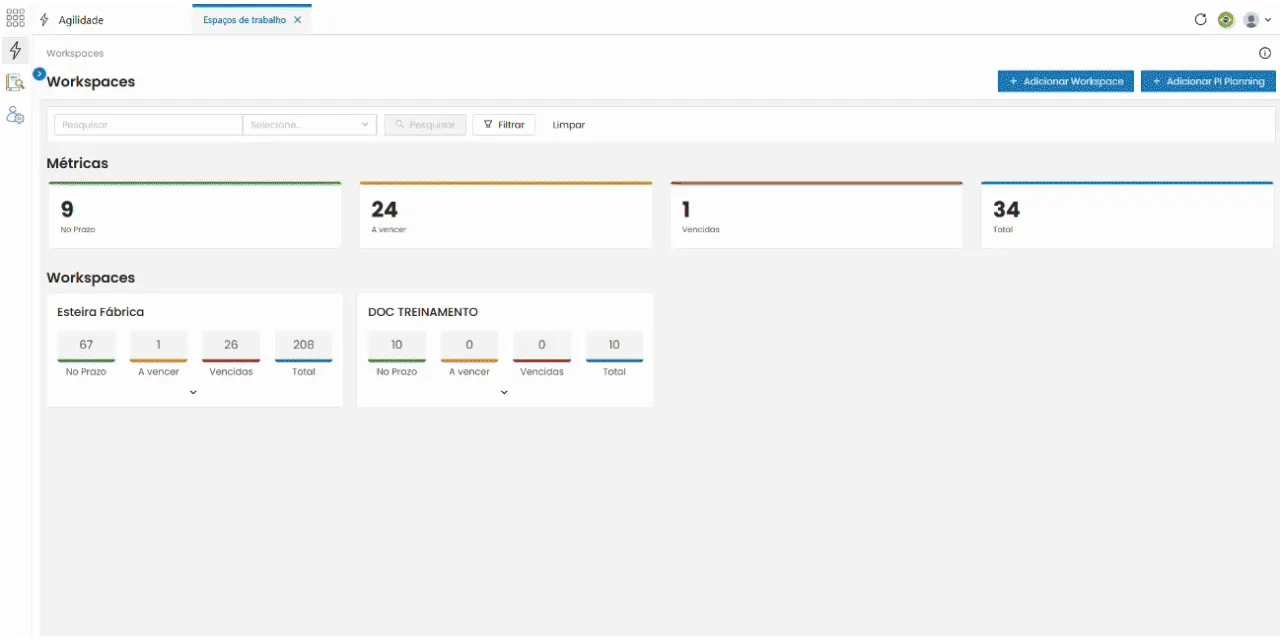Click DOC TREINAMENTO A vencer value 0
Image resolution: width=1280 pixels, height=640 pixels.
469,345
